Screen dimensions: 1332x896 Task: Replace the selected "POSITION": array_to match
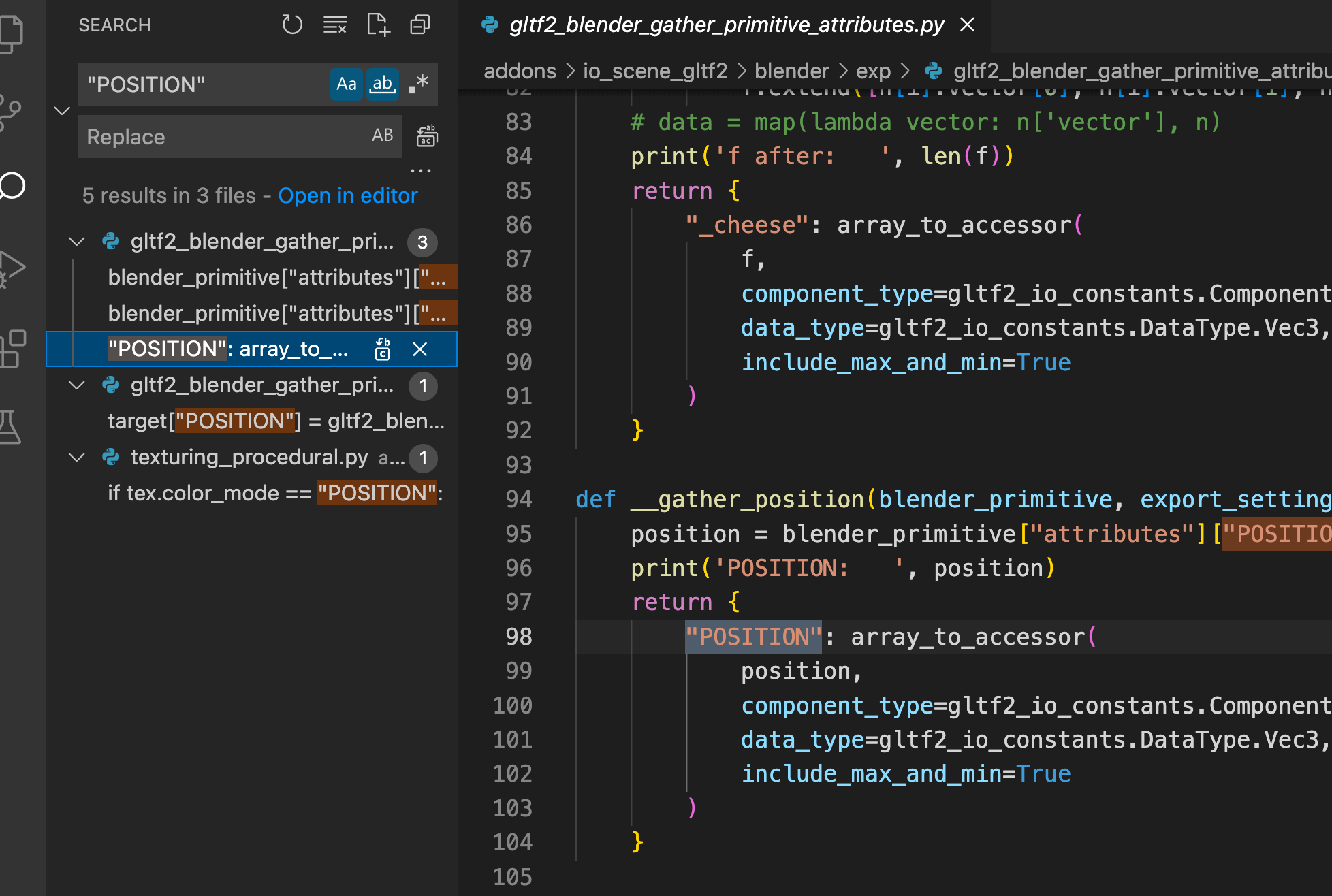pos(382,349)
